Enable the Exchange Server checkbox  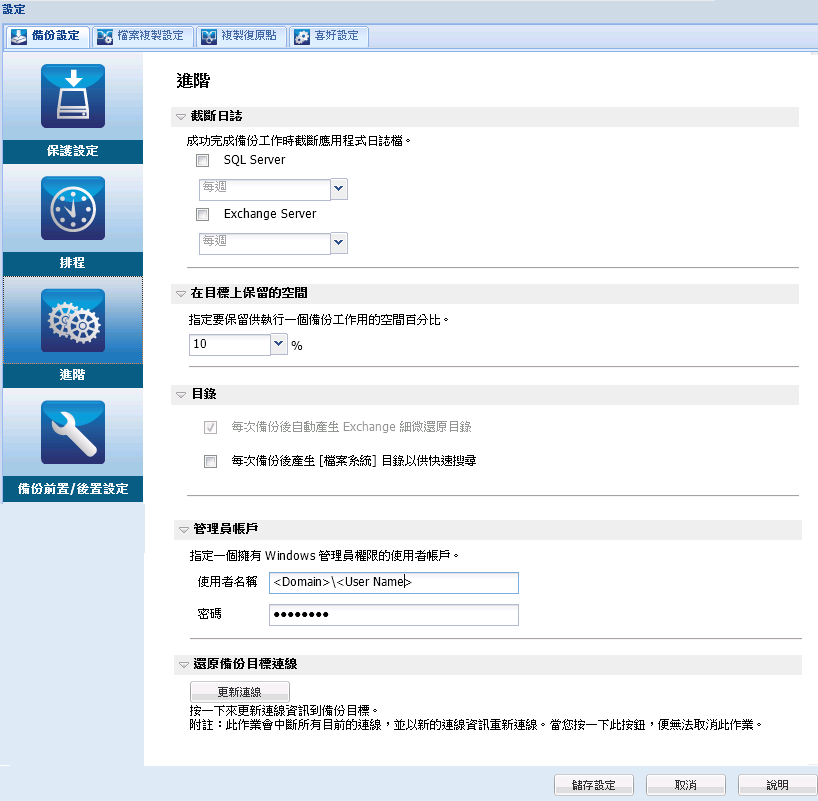[x=202, y=214]
